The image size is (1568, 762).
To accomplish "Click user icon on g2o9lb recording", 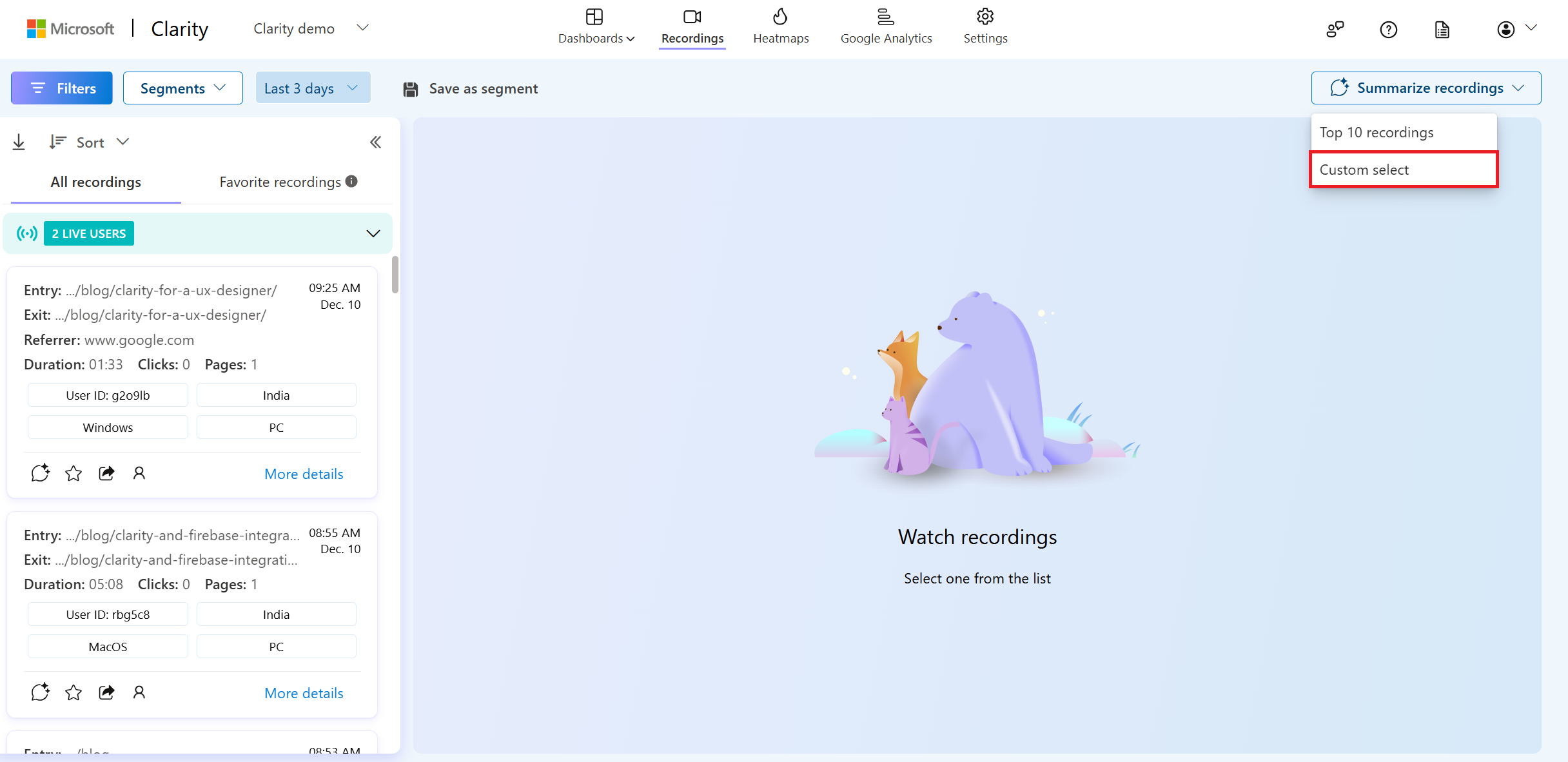I will (139, 473).
